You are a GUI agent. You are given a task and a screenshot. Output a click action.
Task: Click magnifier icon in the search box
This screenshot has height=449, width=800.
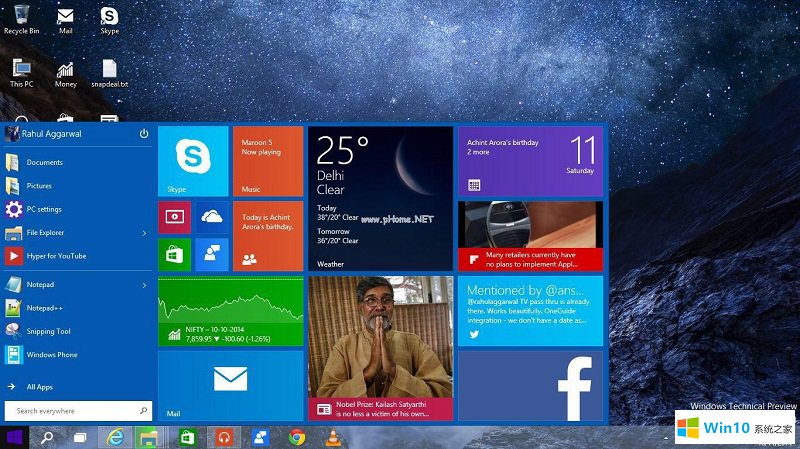(143, 410)
